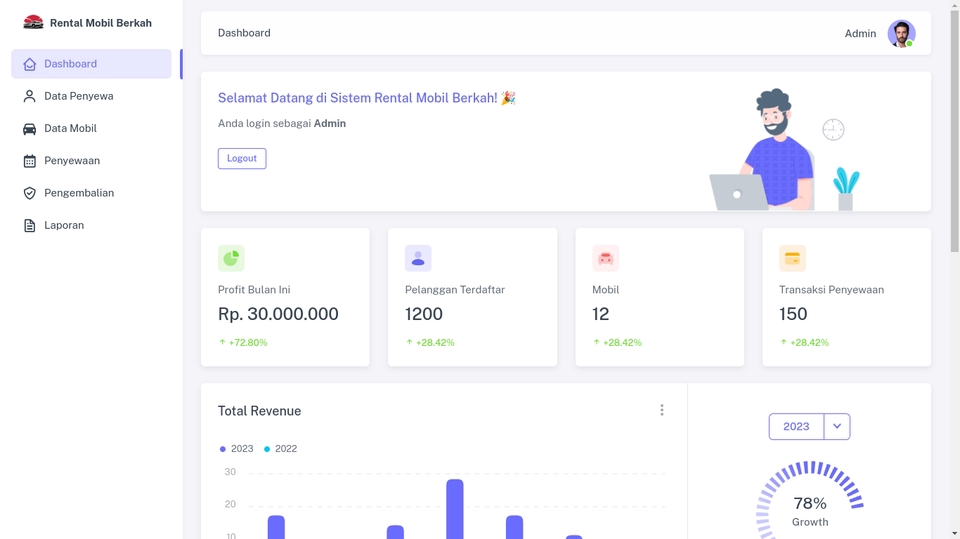Navigate to Pengembalian in sidebar
Image resolution: width=960 pixels, height=539 pixels.
click(x=79, y=193)
